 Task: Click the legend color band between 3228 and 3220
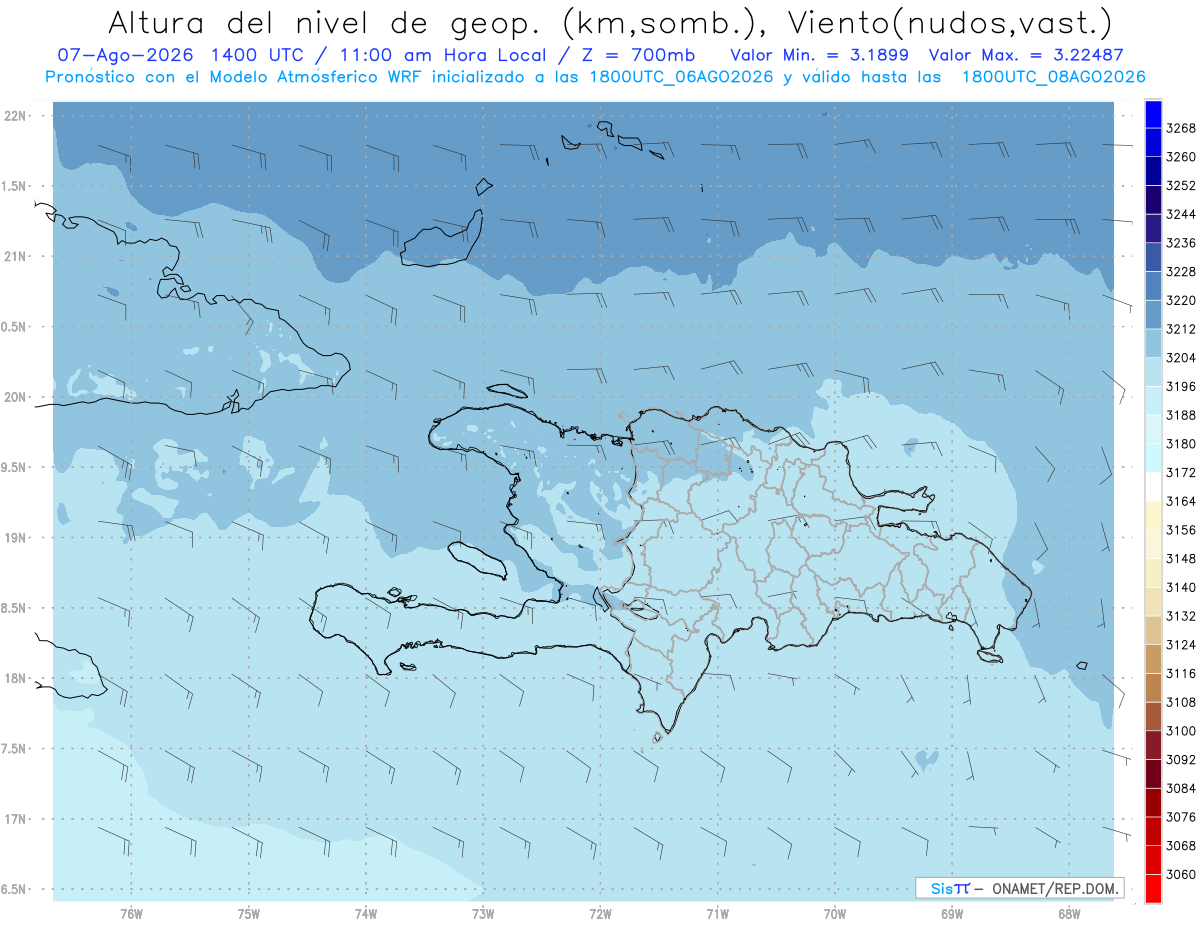click(1153, 286)
